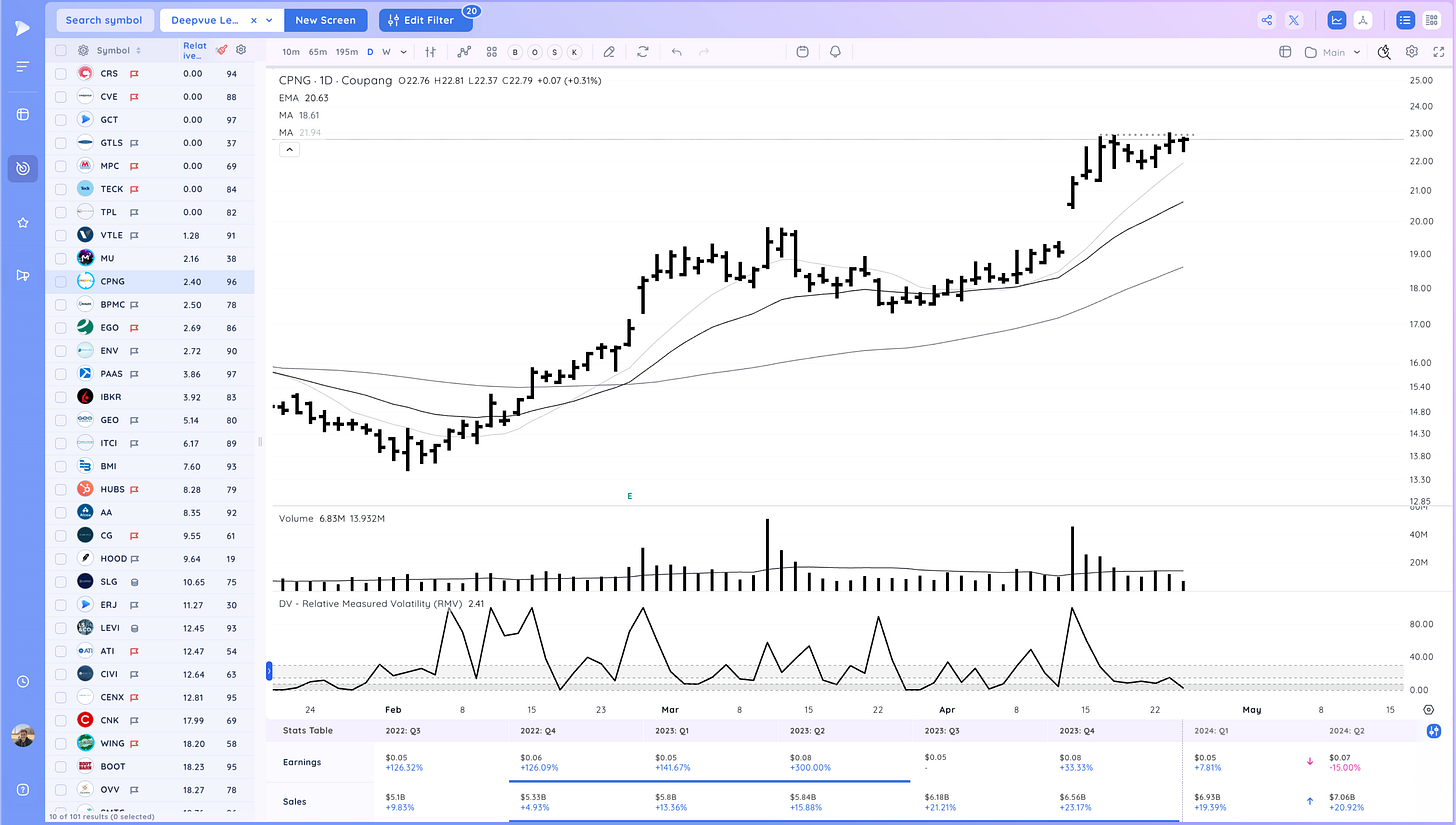This screenshot has height=825, width=1456.
Task: Sort by the Relative column header
Action: 195,50
